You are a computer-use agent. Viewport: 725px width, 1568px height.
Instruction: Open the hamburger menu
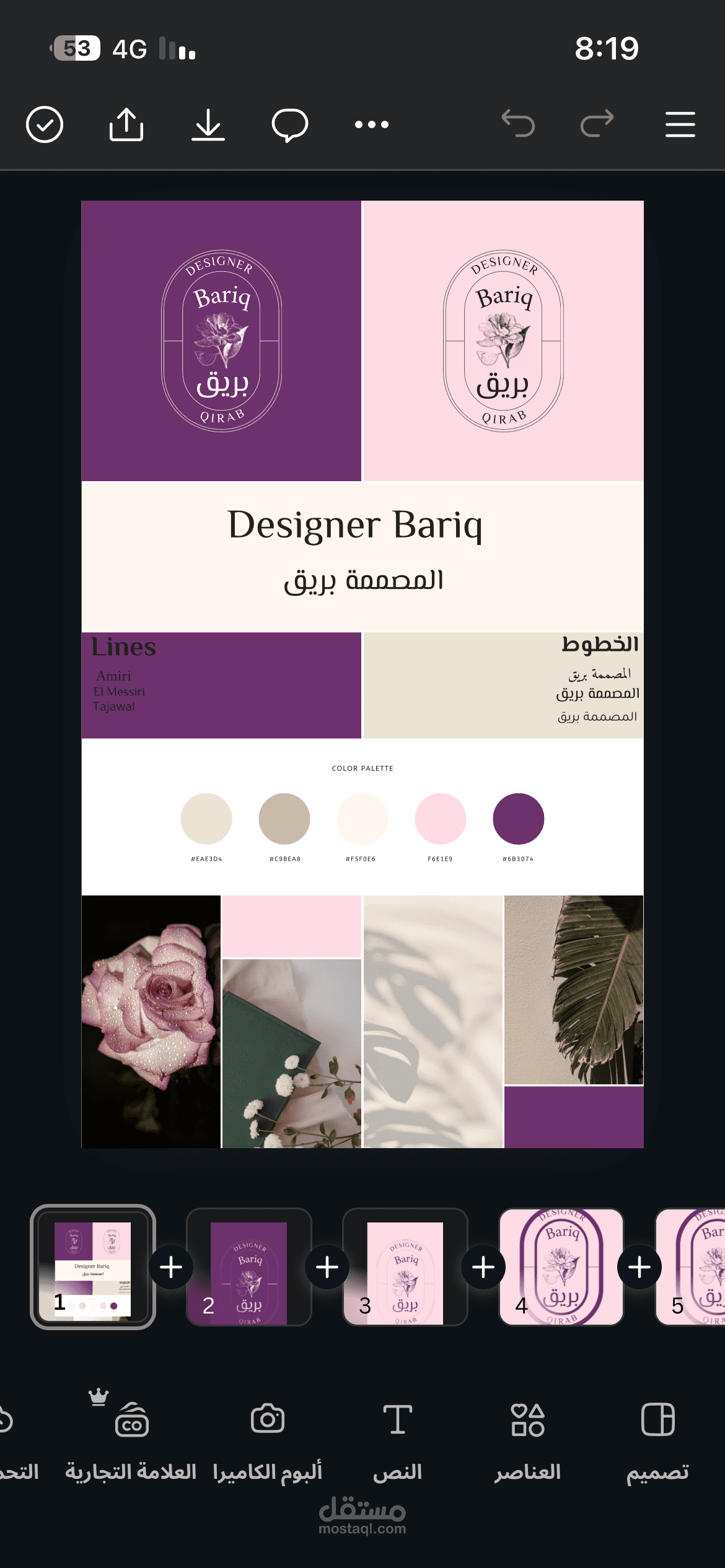point(680,124)
